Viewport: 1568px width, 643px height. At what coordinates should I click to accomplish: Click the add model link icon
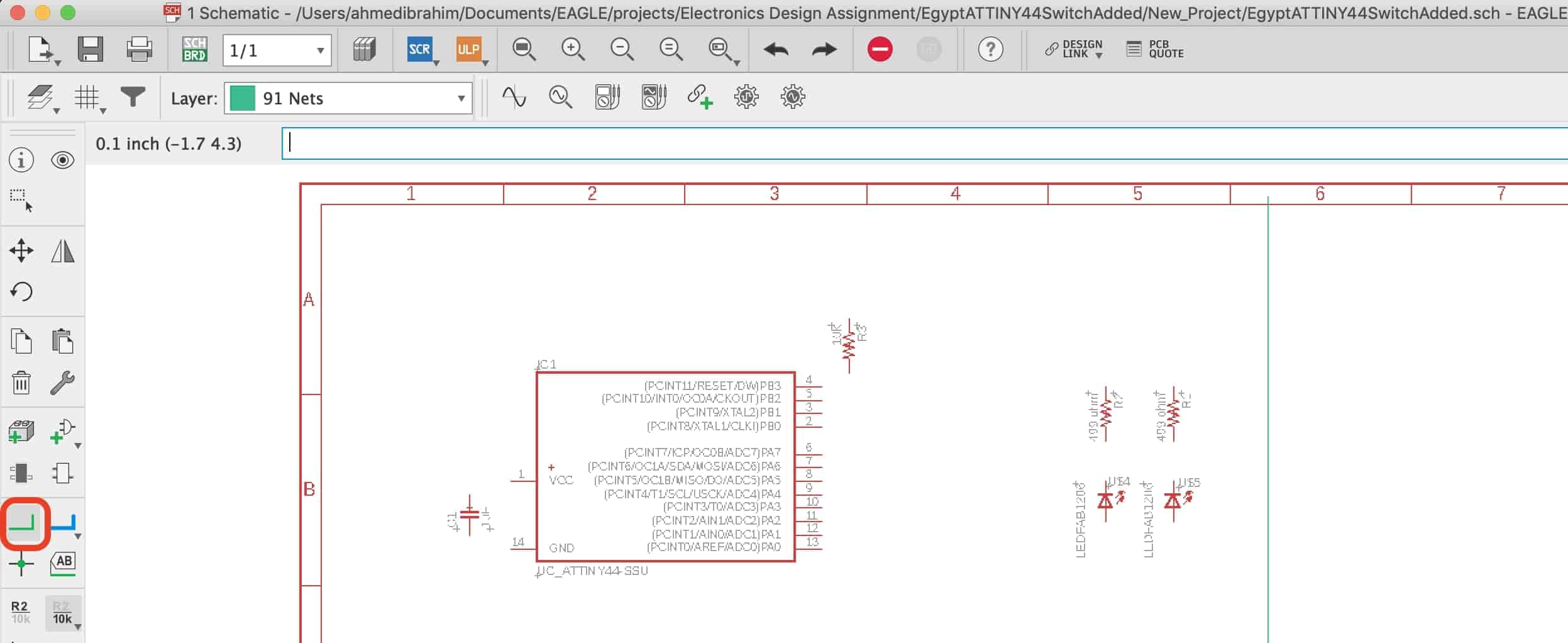coord(700,98)
